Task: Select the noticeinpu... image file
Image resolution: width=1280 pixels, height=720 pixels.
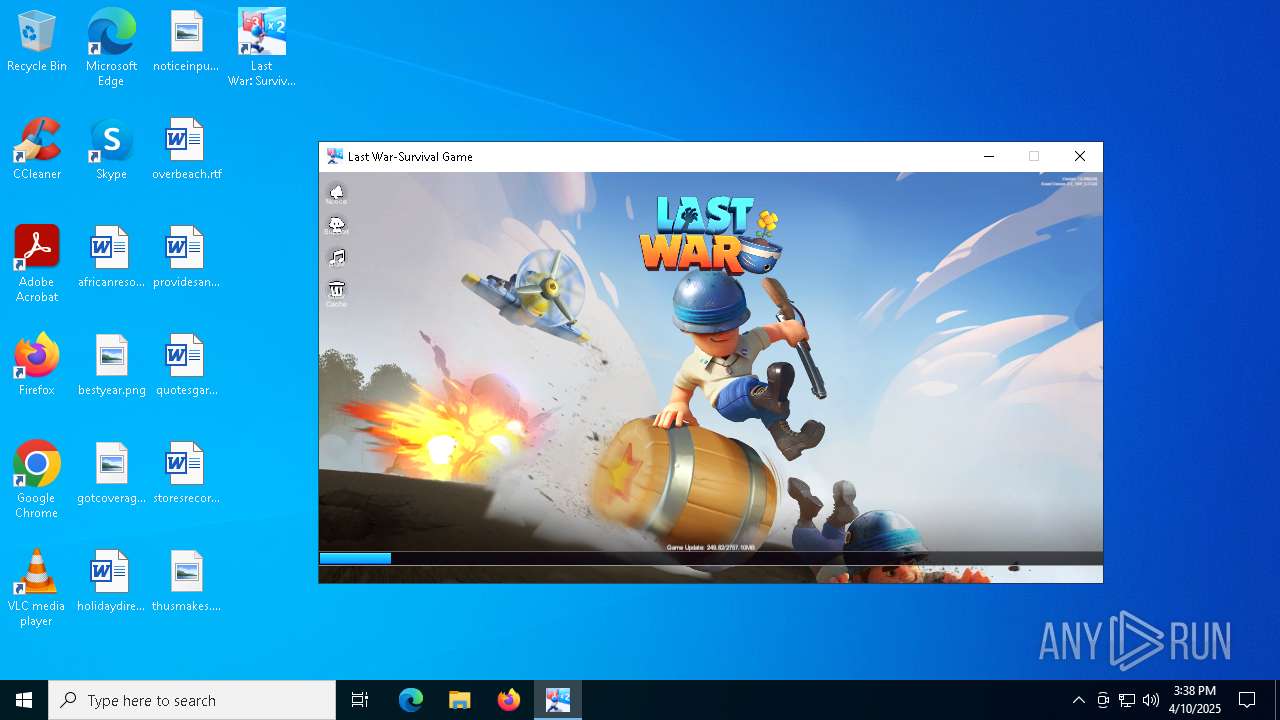Action: click(x=186, y=42)
